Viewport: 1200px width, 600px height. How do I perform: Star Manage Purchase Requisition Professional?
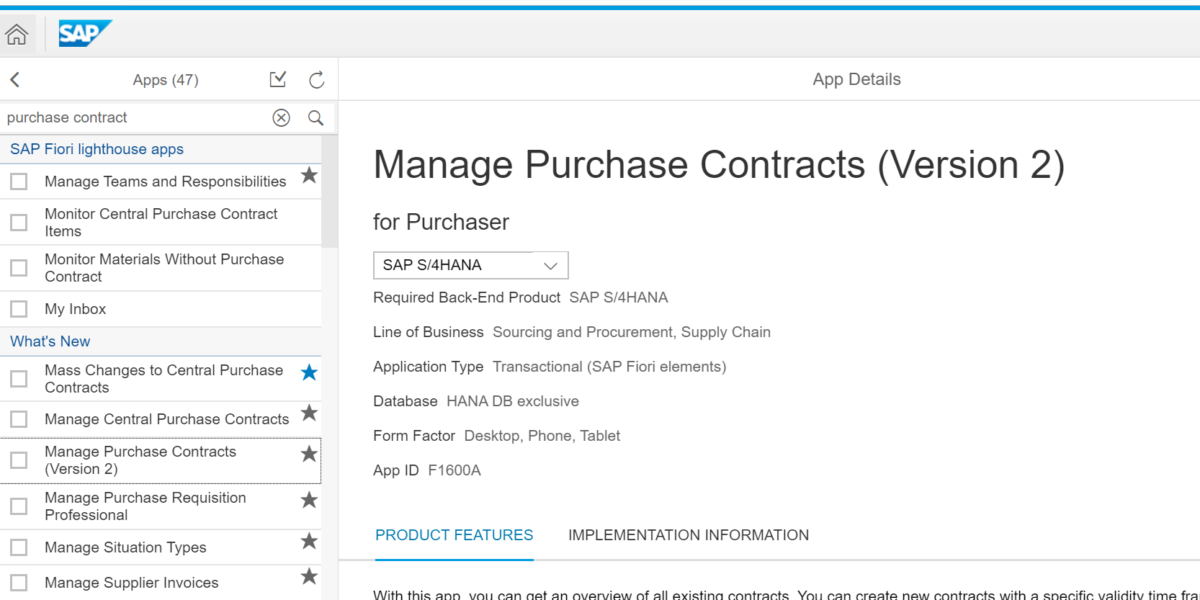(309, 499)
